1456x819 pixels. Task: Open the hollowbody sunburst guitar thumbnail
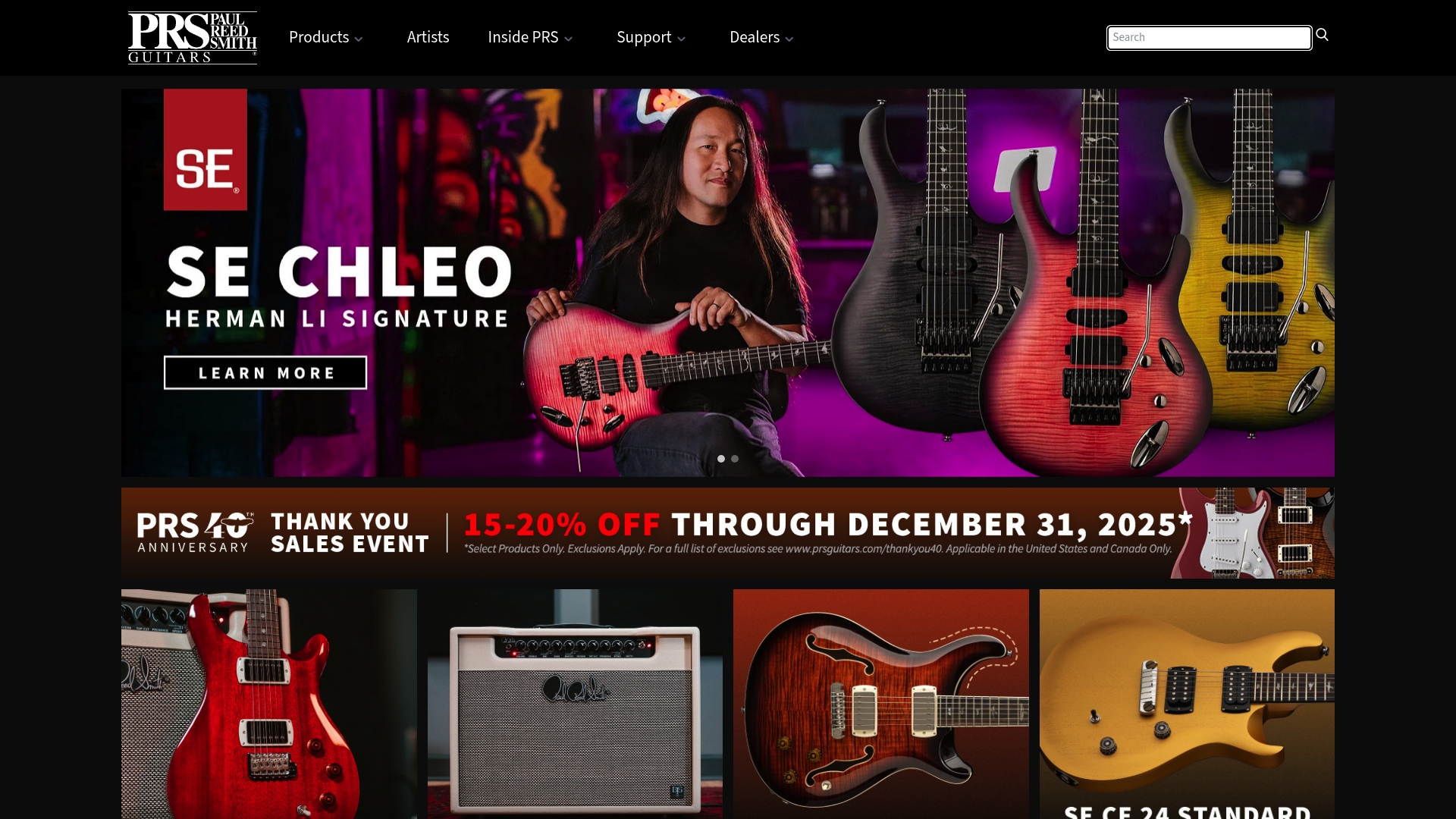881,704
